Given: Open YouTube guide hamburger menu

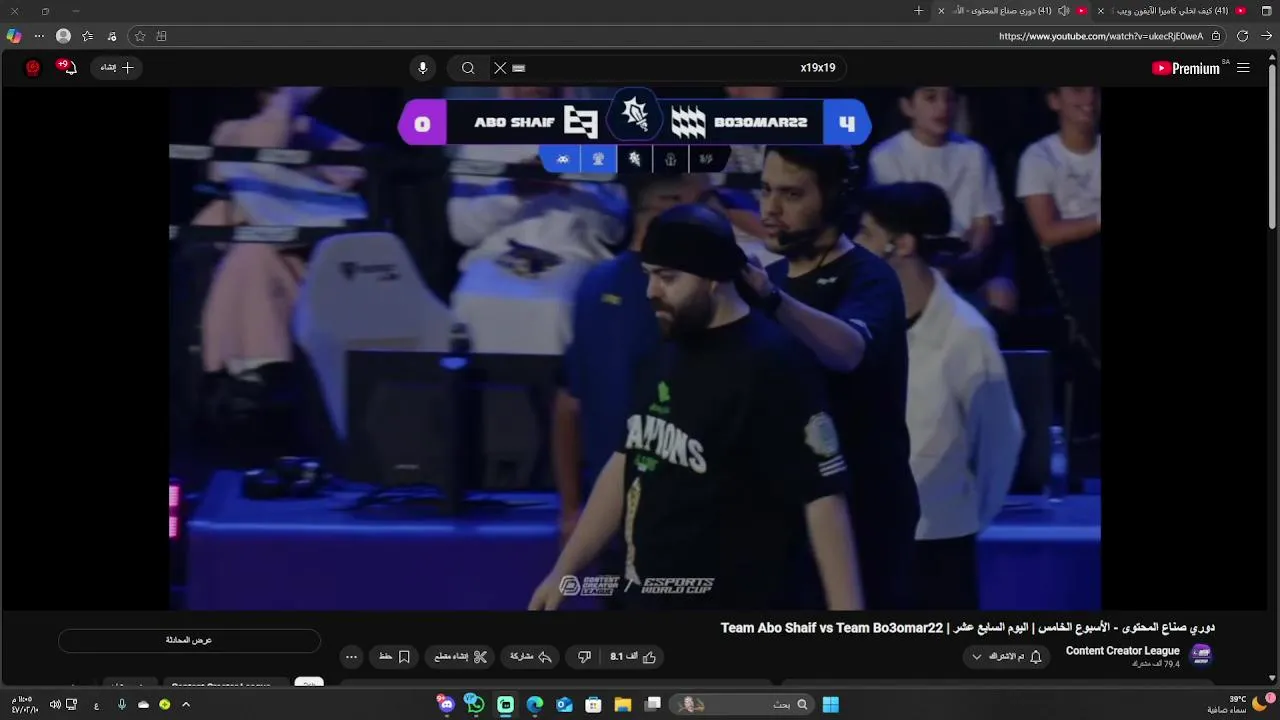Looking at the screenshot, I should click(1243, 68).
